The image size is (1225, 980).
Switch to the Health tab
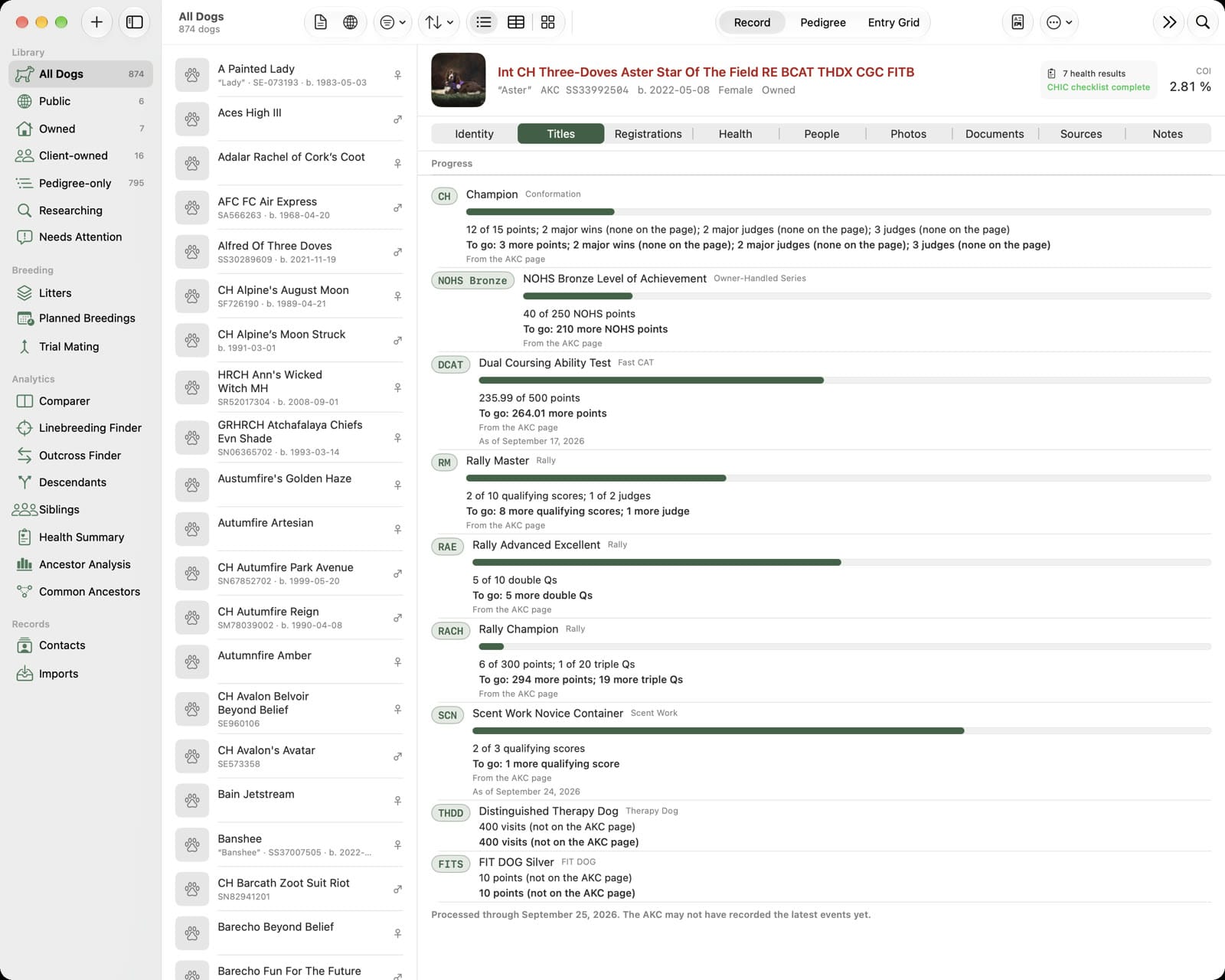coord(735,134)
